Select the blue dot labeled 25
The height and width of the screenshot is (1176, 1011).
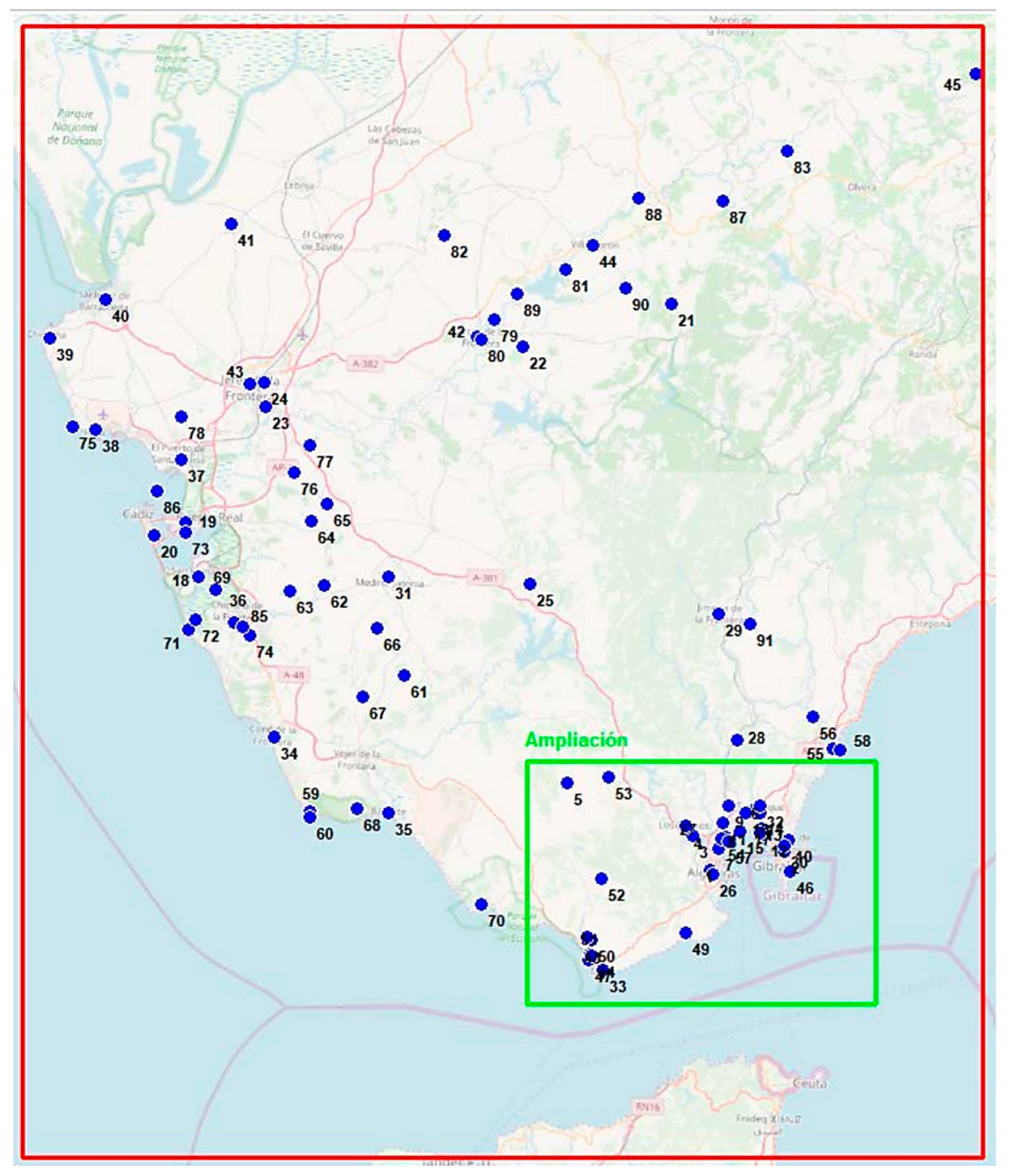(x=530, y=583)
